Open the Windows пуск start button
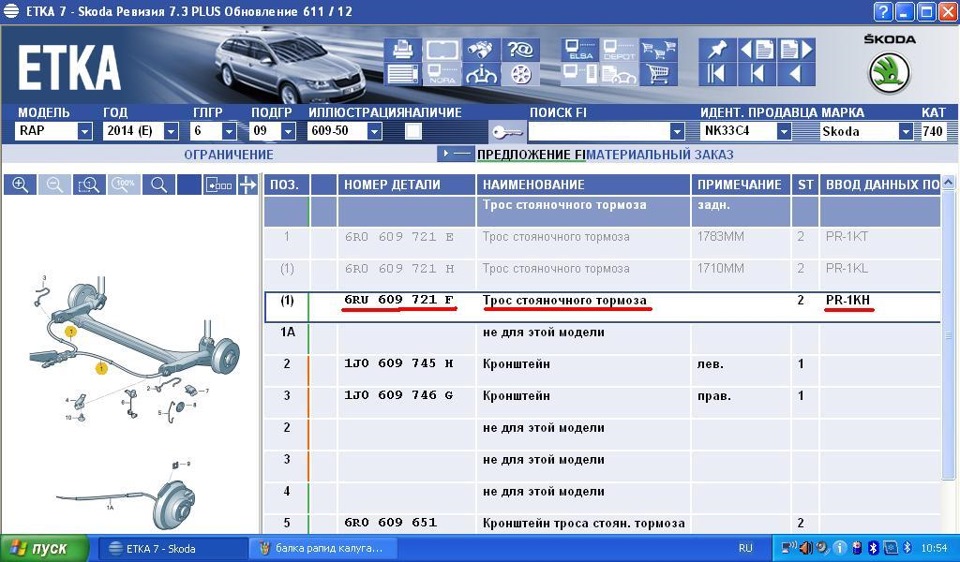960x562 pixels. pyautogui.click(x=44, y=548)
